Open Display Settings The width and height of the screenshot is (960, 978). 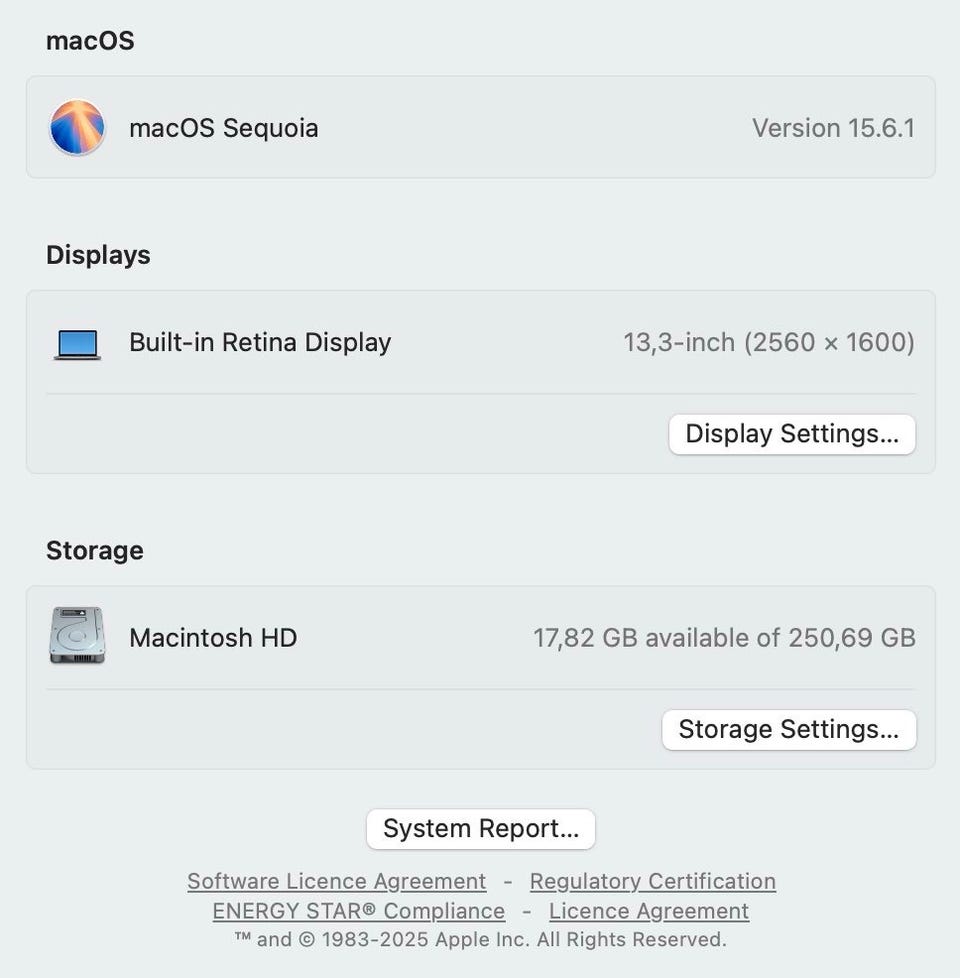pyautogui.click(x=792, y=434)
